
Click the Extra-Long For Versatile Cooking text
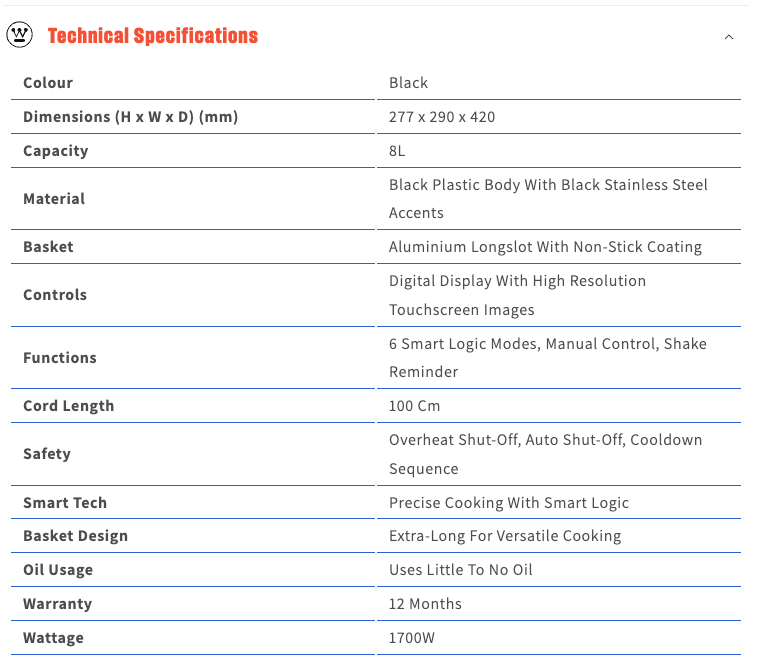click(x=505, y=536)
